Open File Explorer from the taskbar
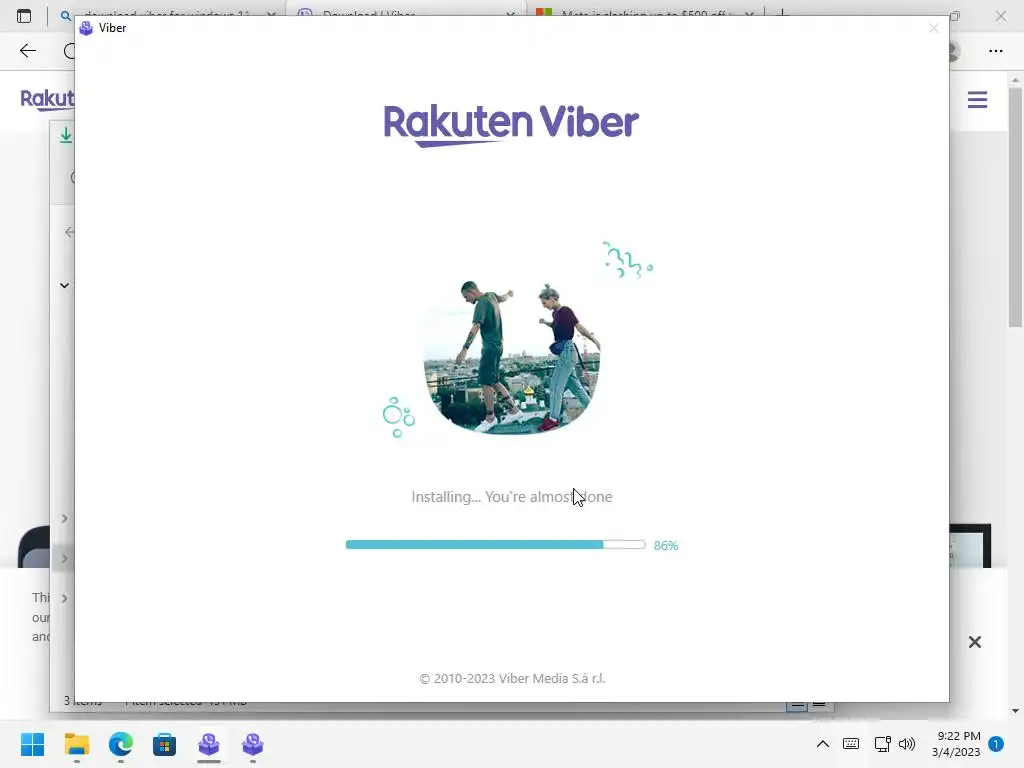Viewport: 1024px width, 768px height. (x=76, y=744)
